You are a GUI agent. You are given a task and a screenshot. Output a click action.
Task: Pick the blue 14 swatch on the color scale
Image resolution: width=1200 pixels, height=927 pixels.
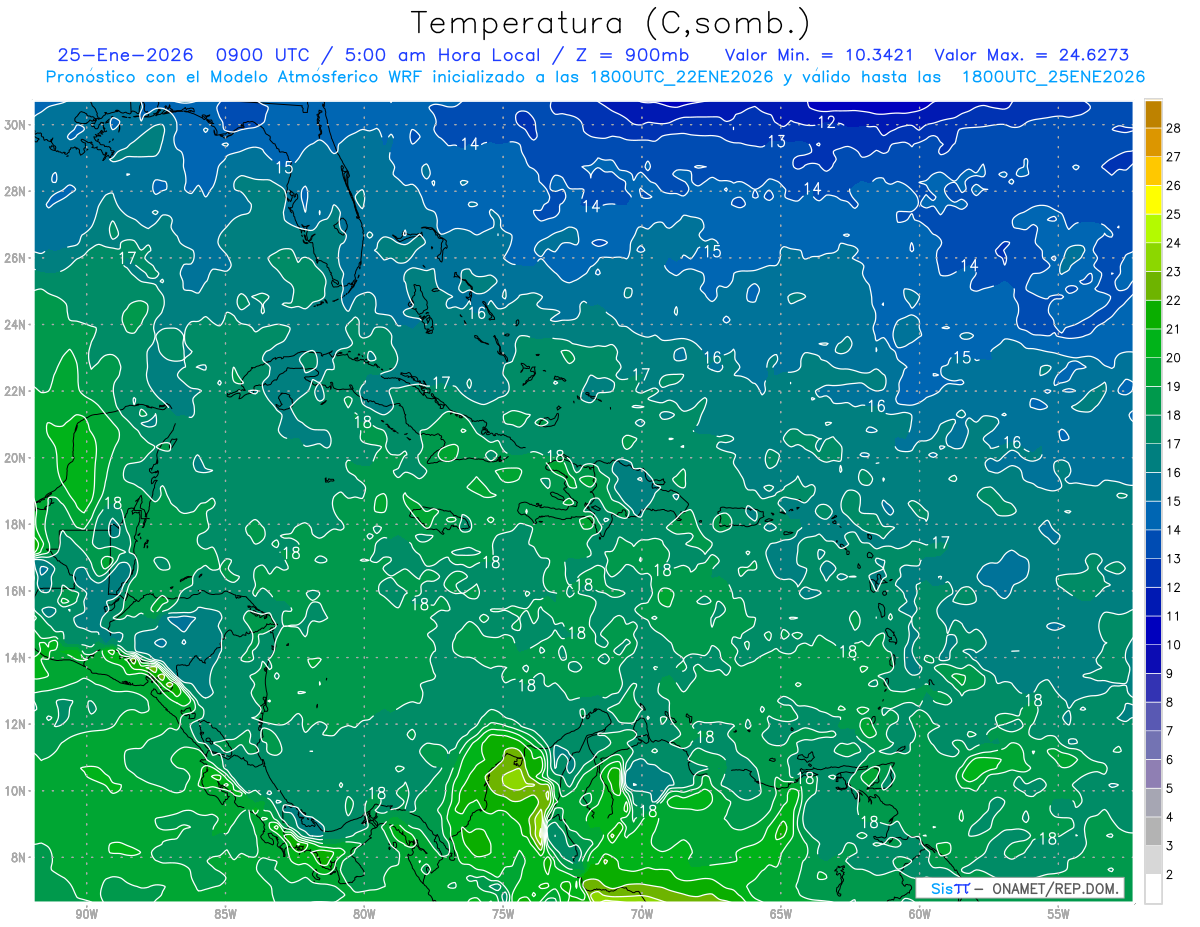[1153, 516]
